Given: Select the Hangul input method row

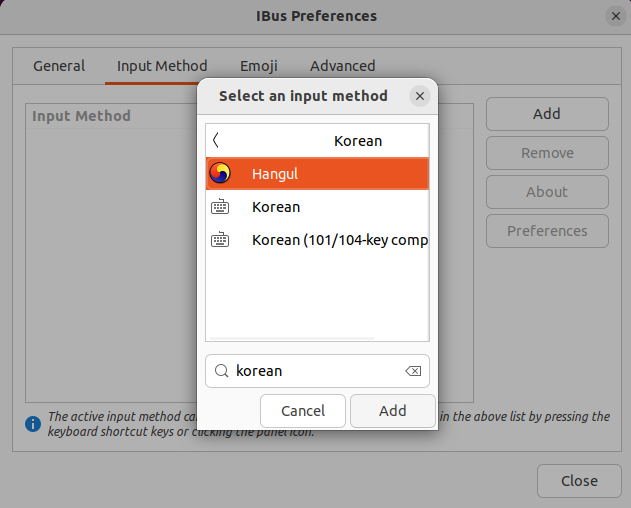Looking at the screenshot, I should click(317, 173).
